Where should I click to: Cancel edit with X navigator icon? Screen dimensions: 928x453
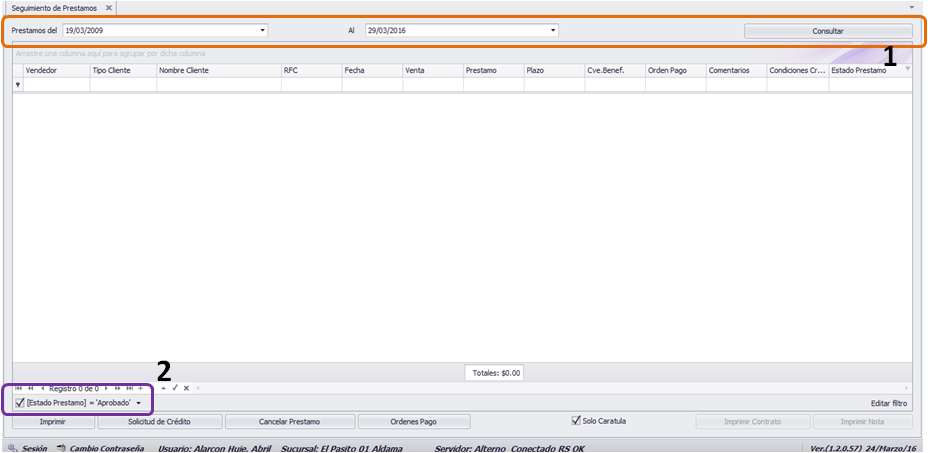pyautogui.click(x=186, y=388)
